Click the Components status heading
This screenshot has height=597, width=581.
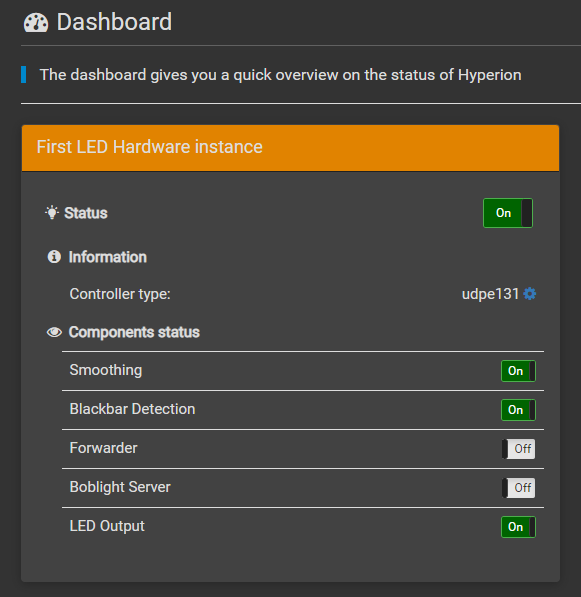[x=134, y=332]
